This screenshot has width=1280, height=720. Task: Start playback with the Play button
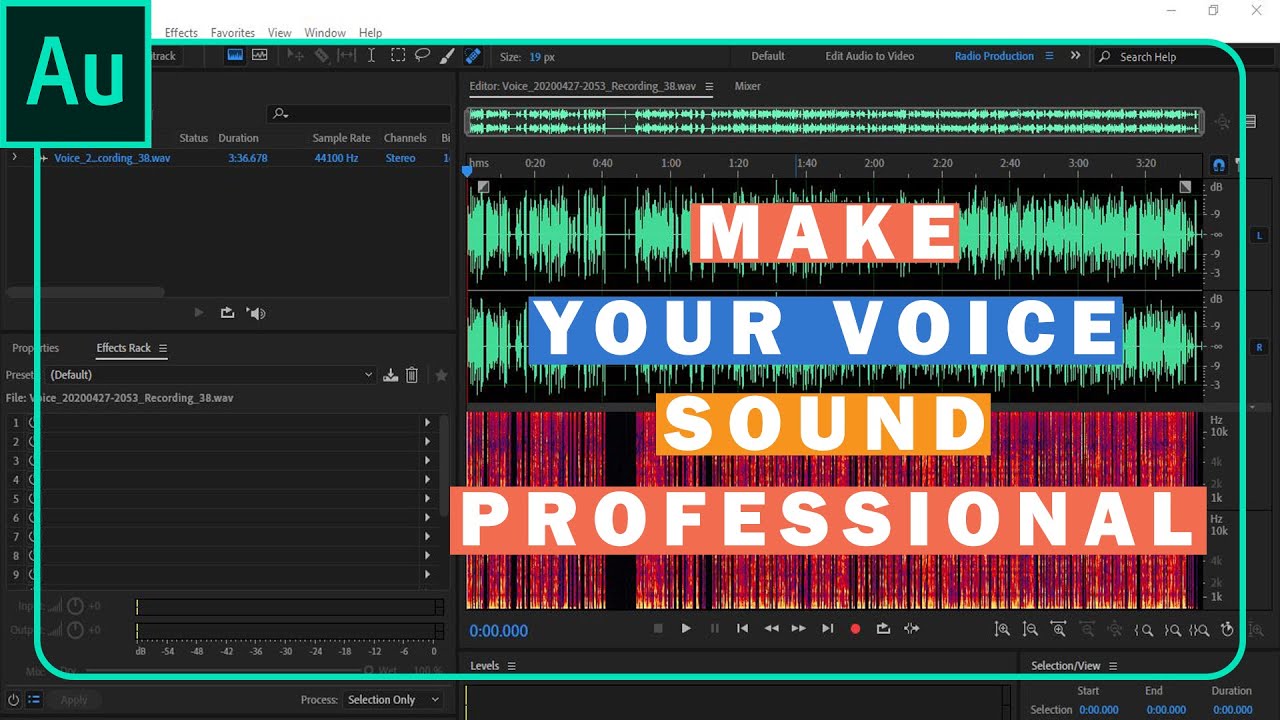(686, 628)
